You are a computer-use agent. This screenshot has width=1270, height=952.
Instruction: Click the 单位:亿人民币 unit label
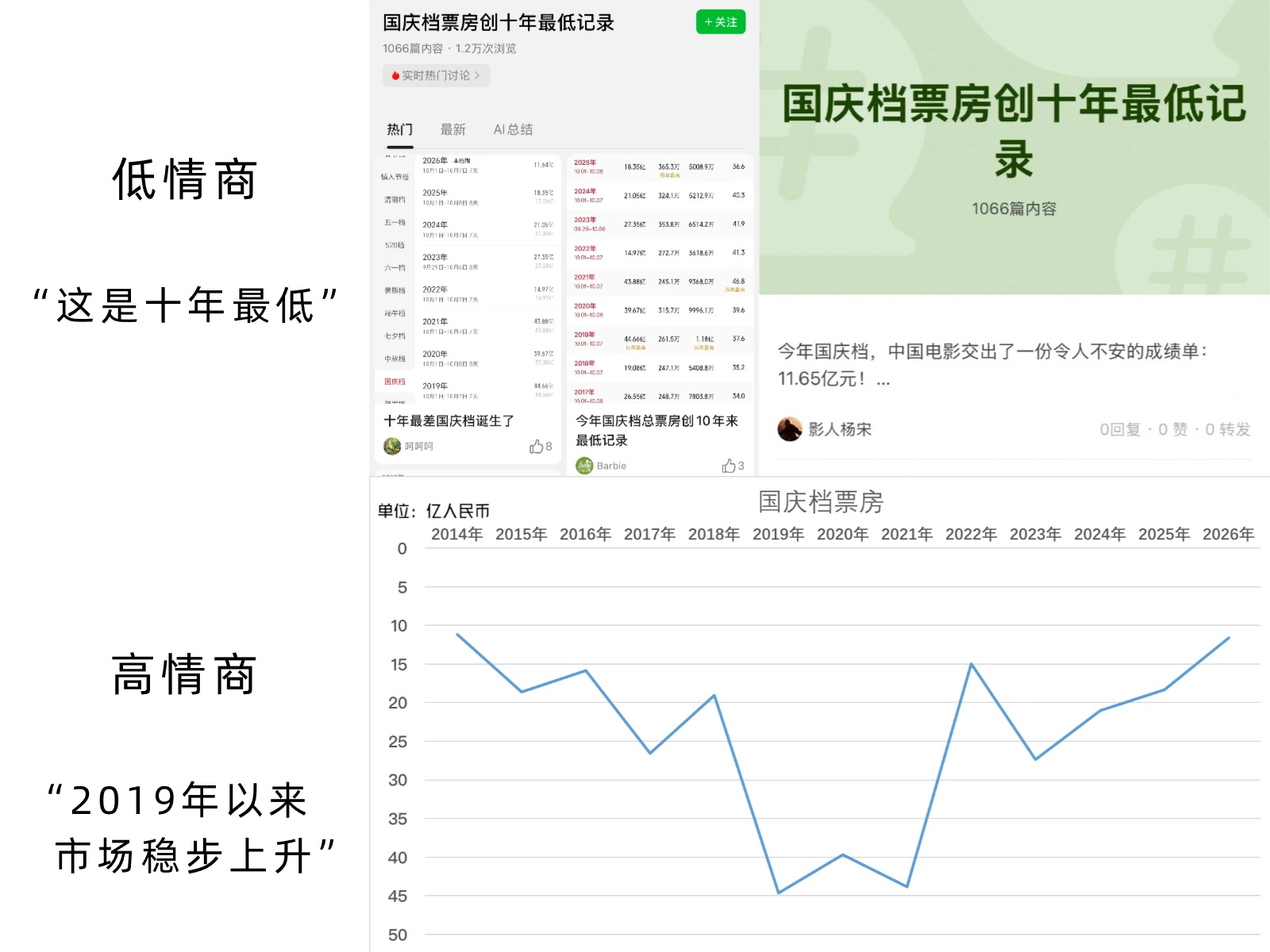click(433, 511)
